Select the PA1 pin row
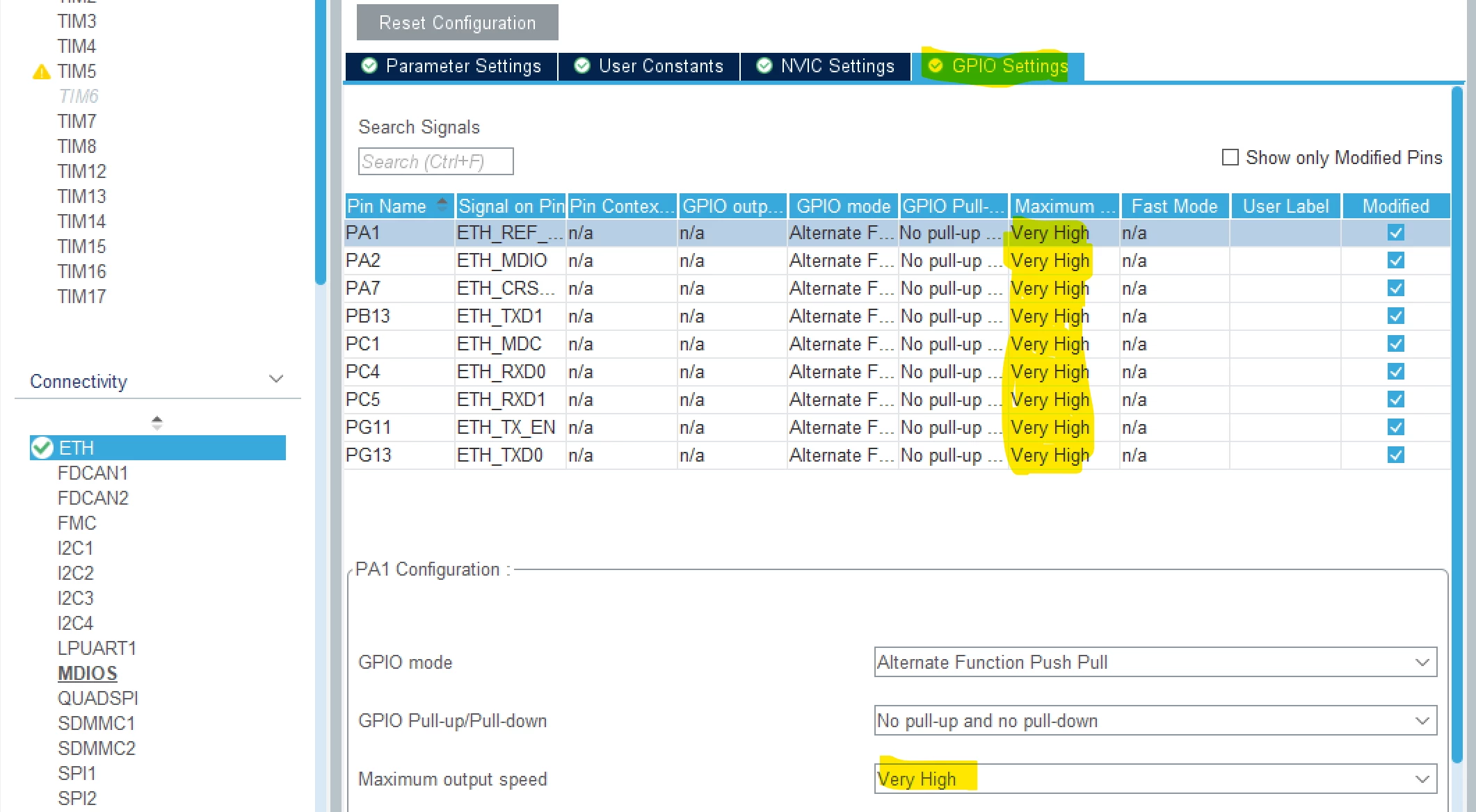The width and height of the screenshot is (1476, 812). (x=897, y=233)
